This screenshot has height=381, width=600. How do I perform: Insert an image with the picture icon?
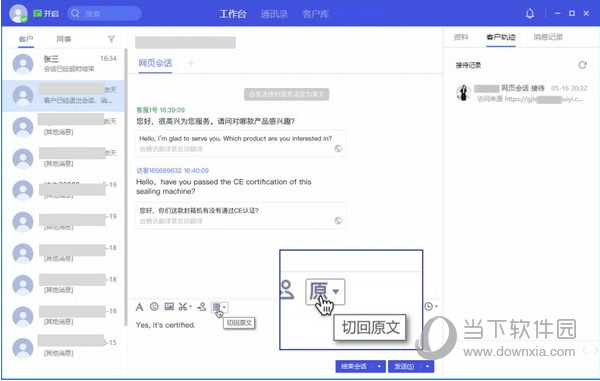coord(169,306)
